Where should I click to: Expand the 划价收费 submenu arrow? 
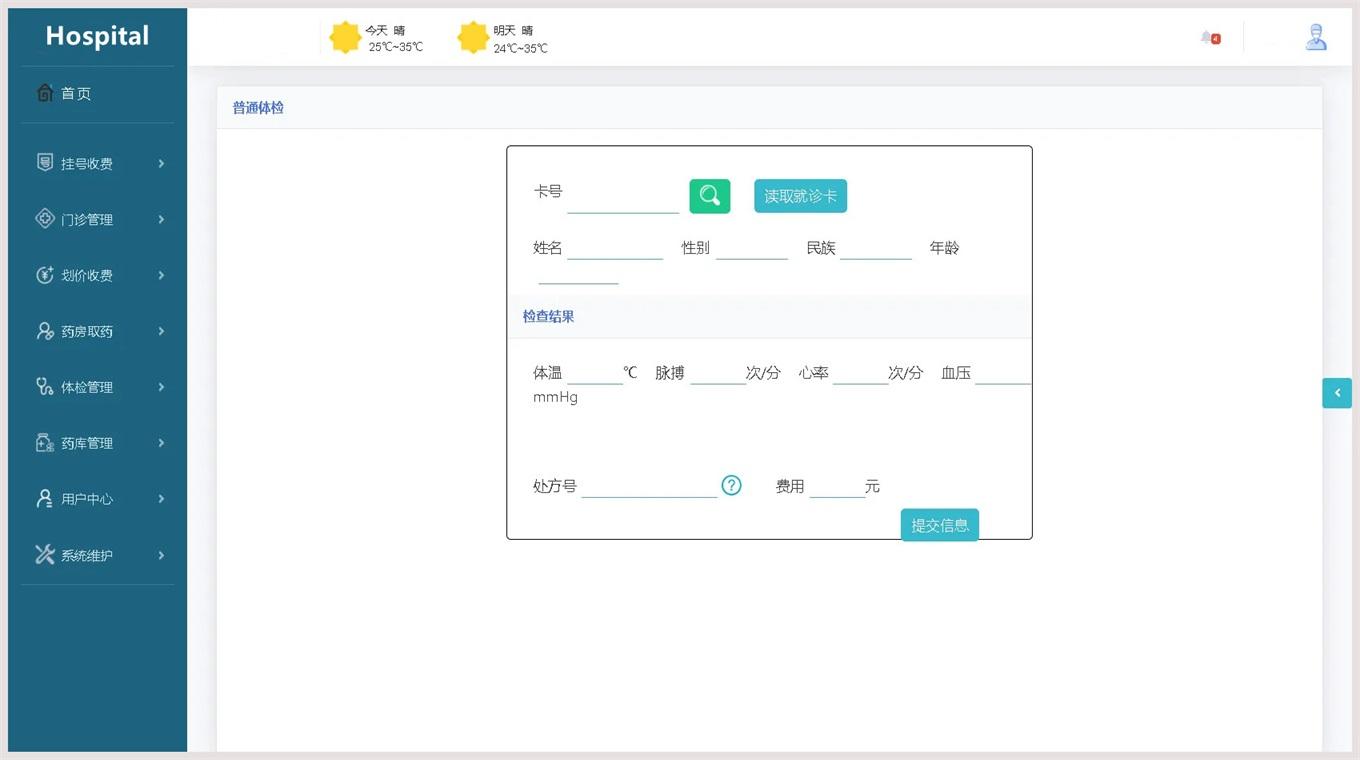click(161, 276)
